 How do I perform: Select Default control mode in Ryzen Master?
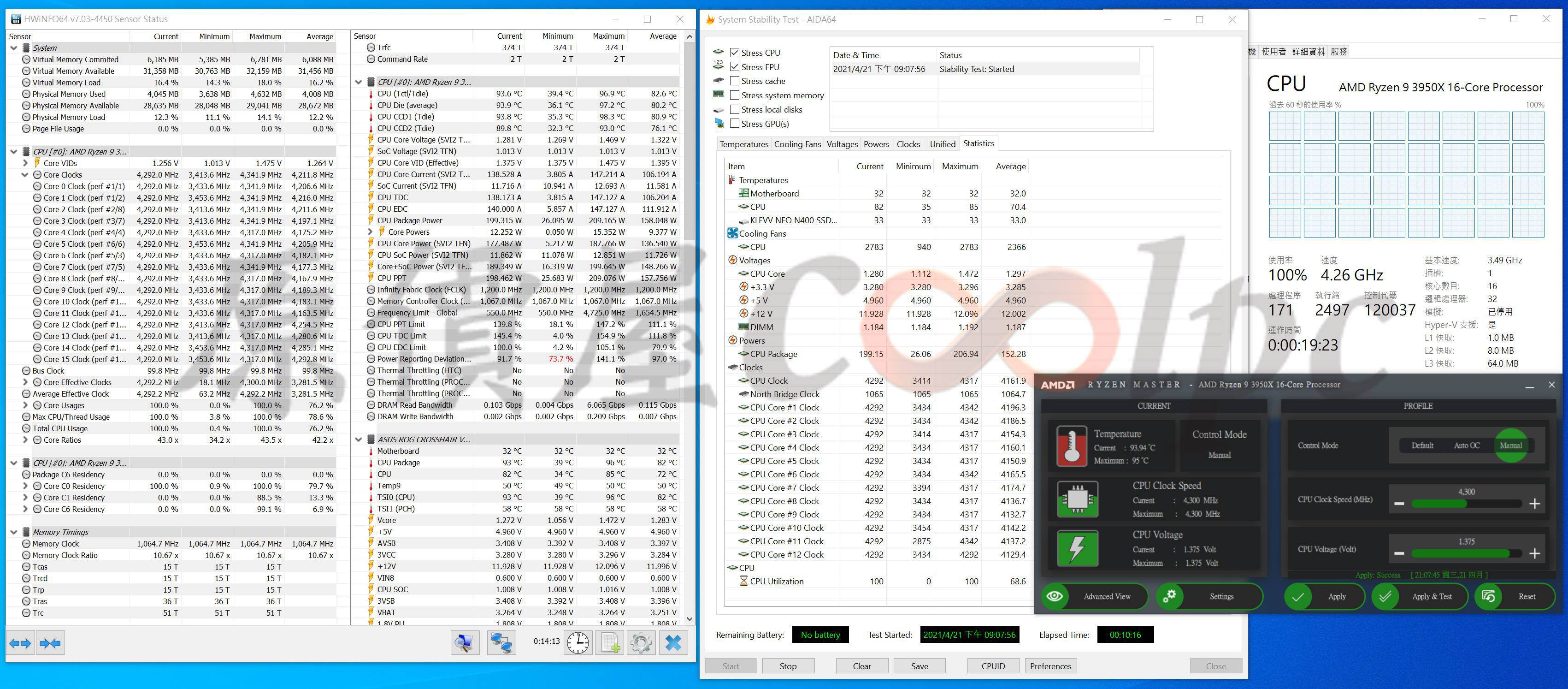click(x=1422, y=445)
